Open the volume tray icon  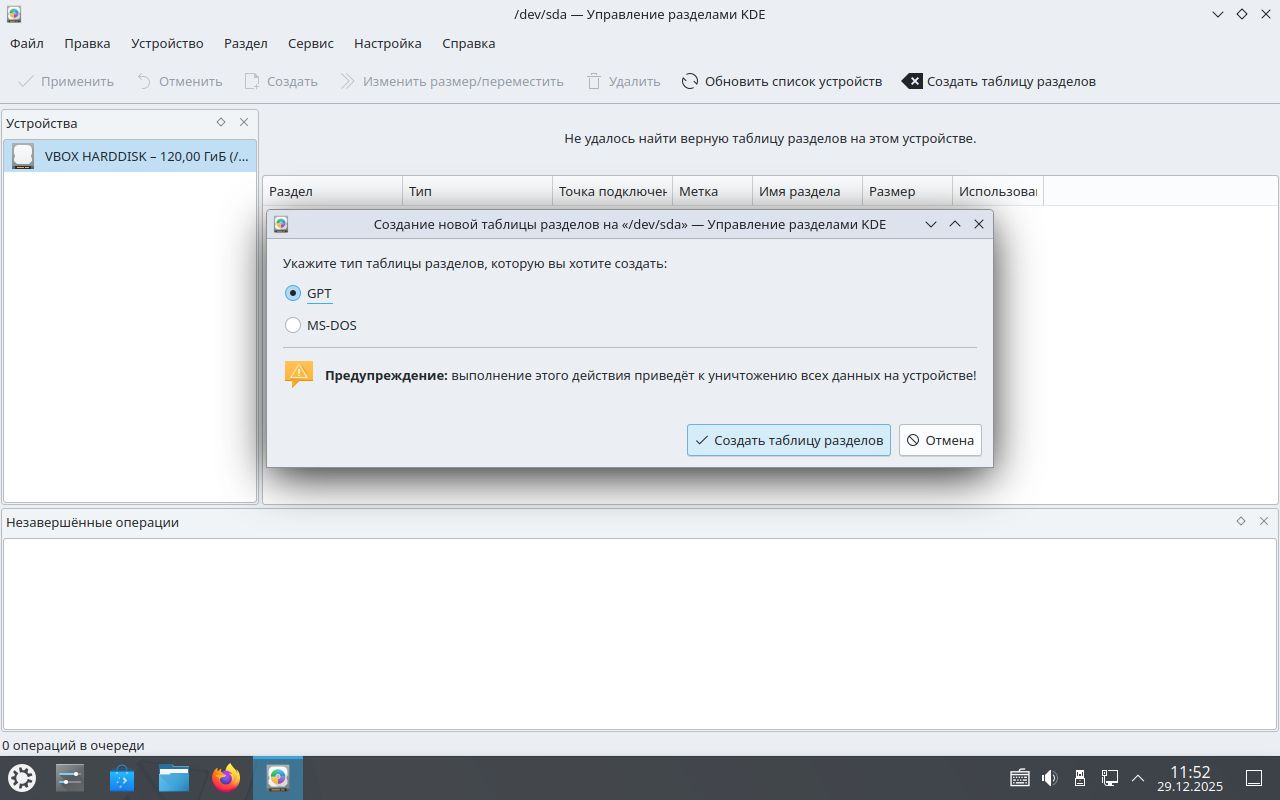(1049, 778)
